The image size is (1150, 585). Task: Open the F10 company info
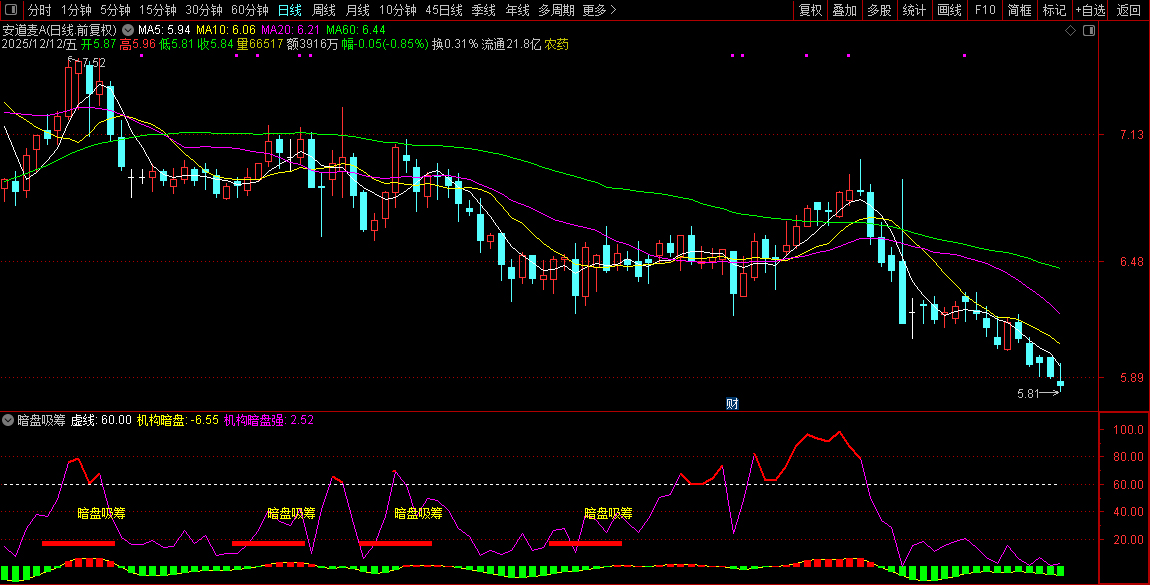tap(985, 10)
